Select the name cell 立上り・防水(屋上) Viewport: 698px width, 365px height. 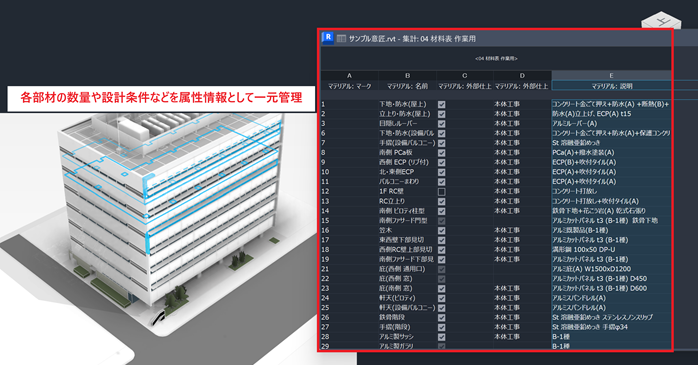pos(407,114)
